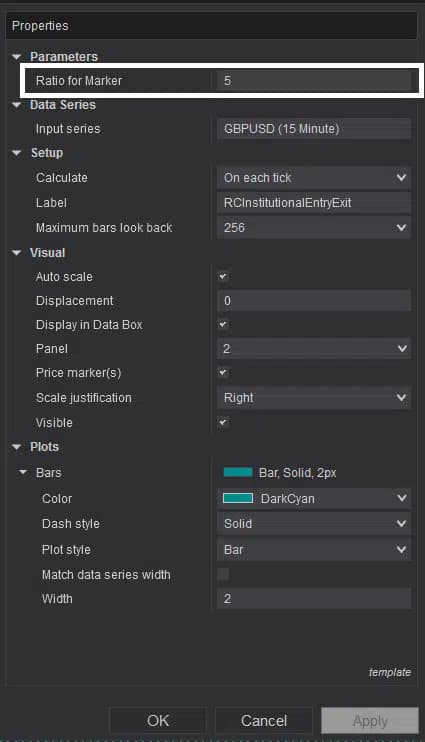425x742 pixels.
Task: Open Maximum bars look back dropdown
Action: click(314, 228)
